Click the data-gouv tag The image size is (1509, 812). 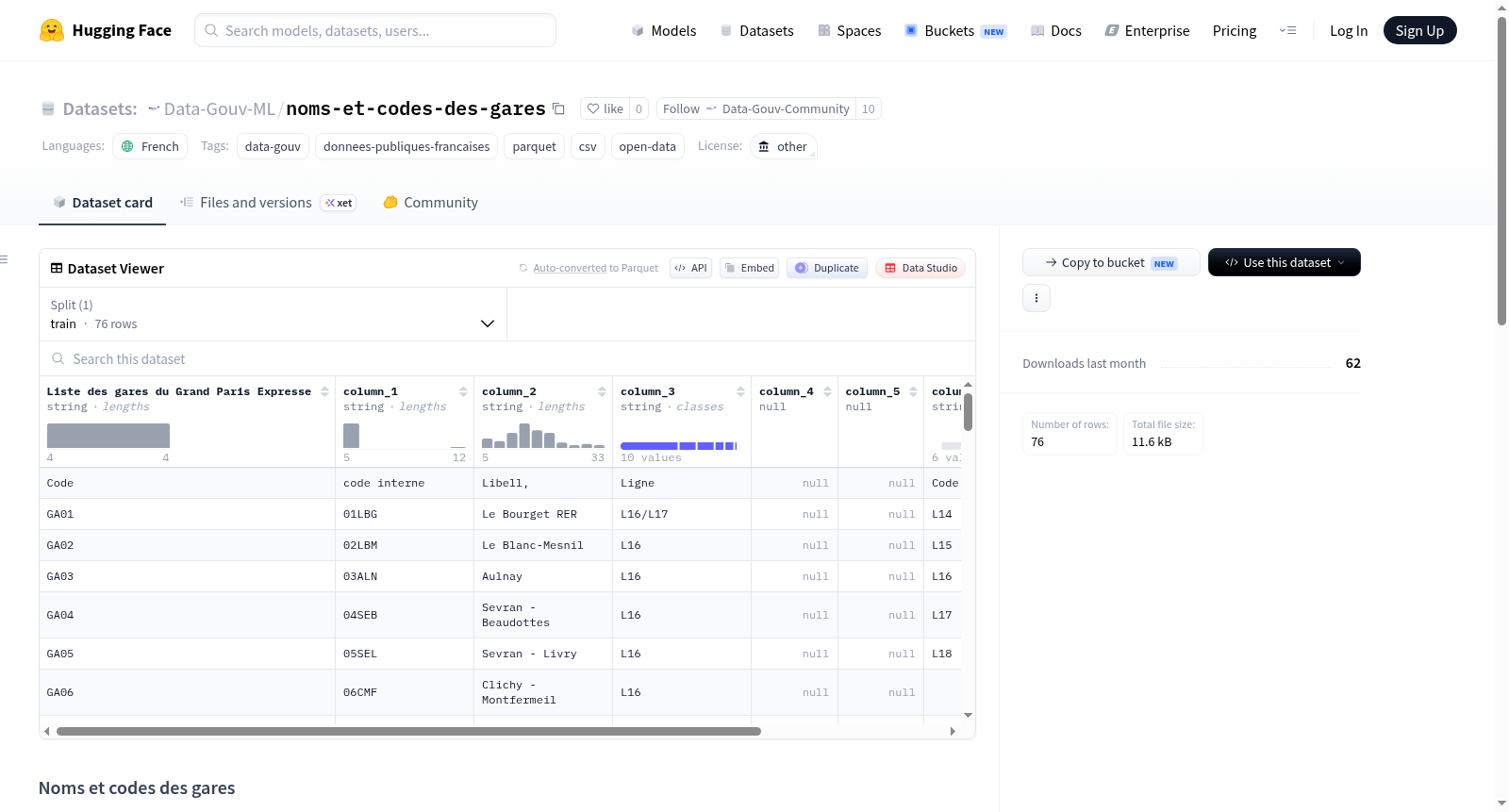pyautogui.click(x=273, y=146)
